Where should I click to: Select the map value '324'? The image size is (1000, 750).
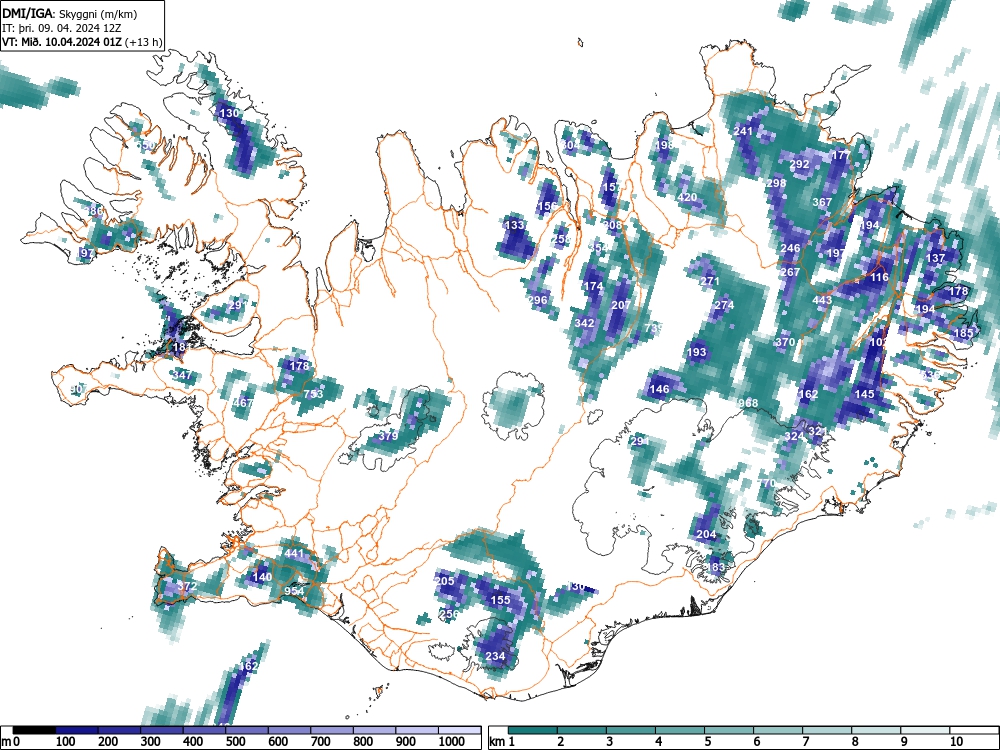(x=794, y=436)
